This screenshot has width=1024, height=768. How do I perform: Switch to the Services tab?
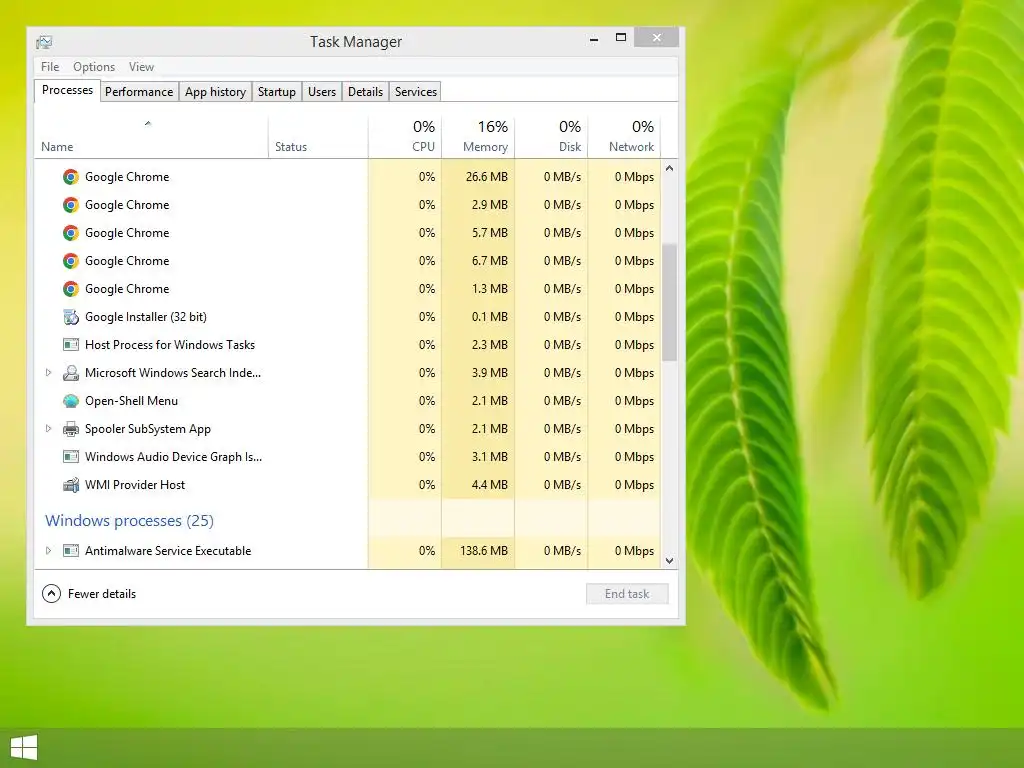click(416, 92)
